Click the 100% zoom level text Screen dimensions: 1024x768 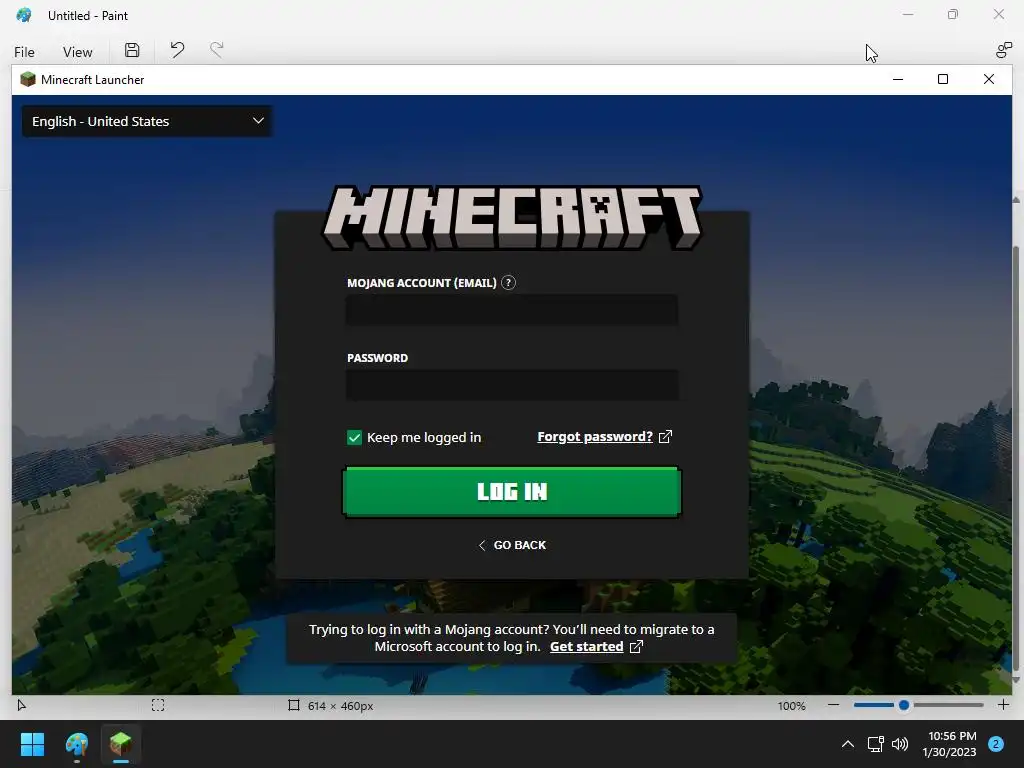click(x=792, y=706)
